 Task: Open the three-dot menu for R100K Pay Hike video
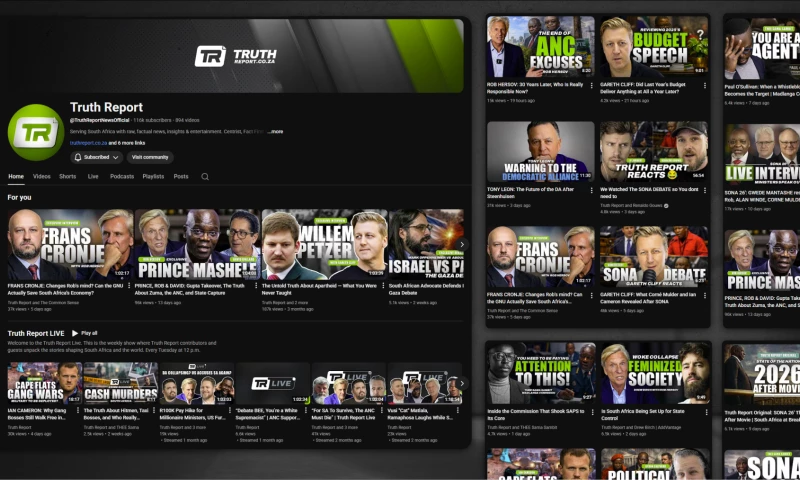coord(230,410)
